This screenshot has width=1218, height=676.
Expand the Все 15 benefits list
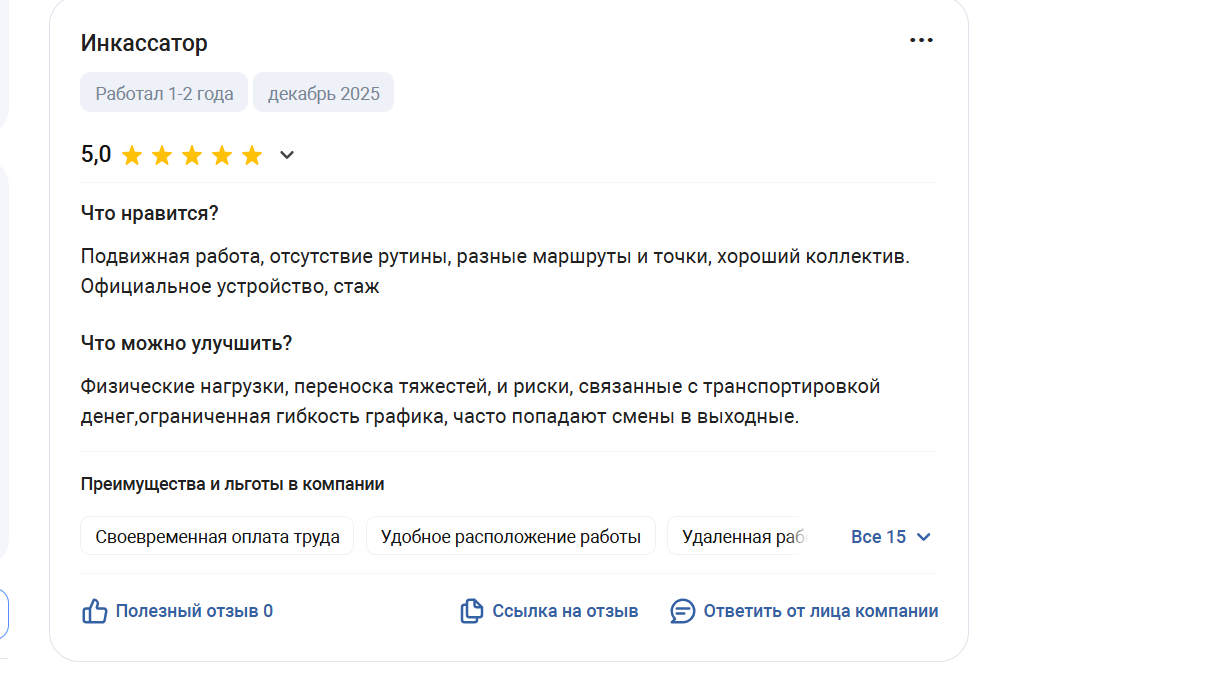tap(890, 537)
